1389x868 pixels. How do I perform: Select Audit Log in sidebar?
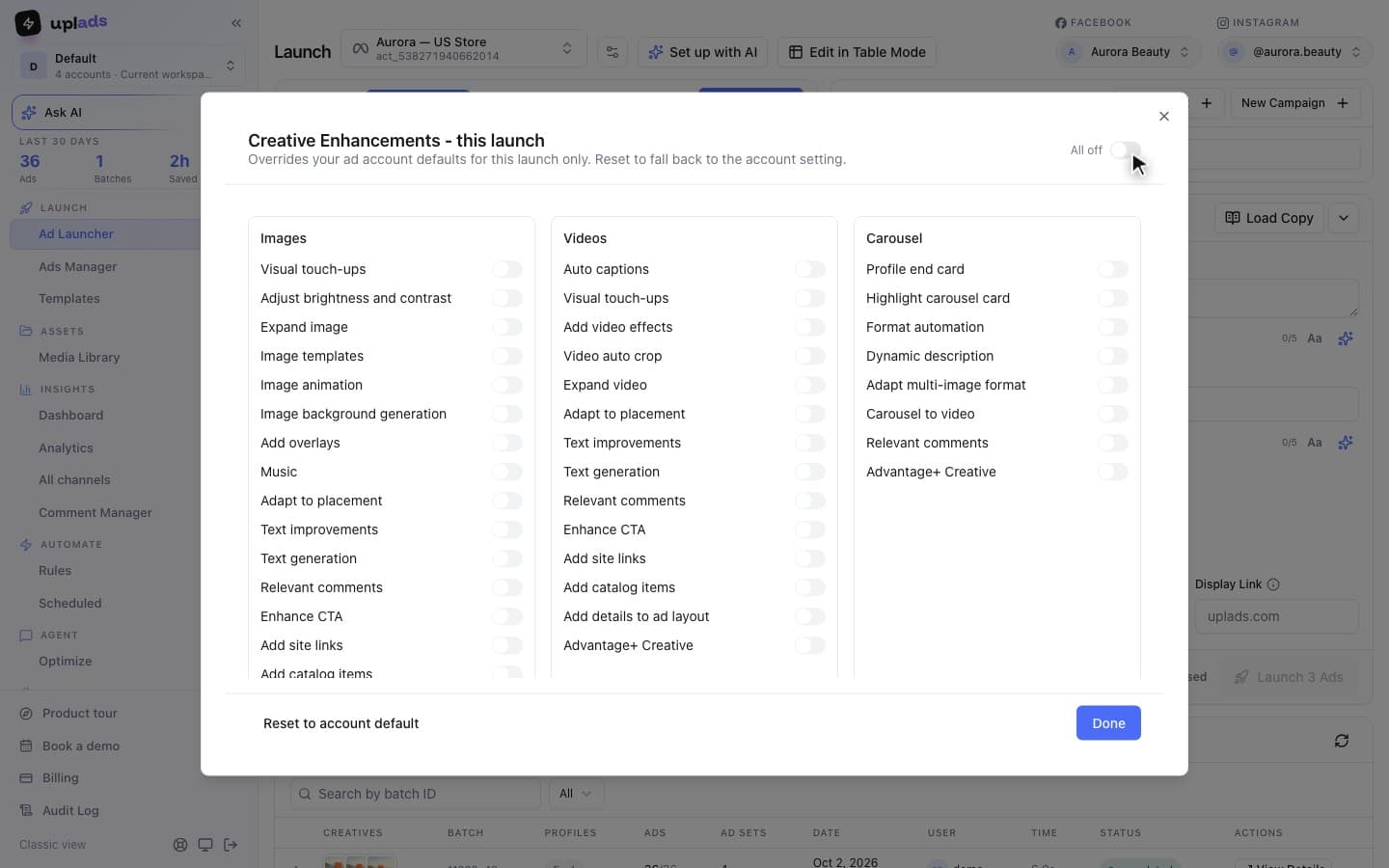click(x=70, y=811)
